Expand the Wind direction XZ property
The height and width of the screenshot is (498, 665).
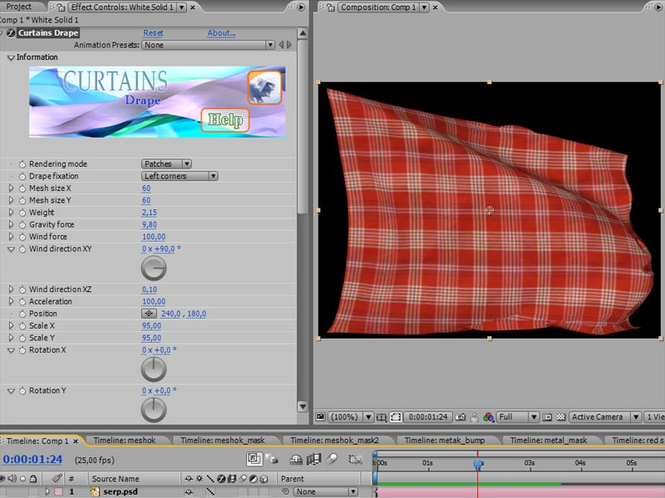coord(11,289)
